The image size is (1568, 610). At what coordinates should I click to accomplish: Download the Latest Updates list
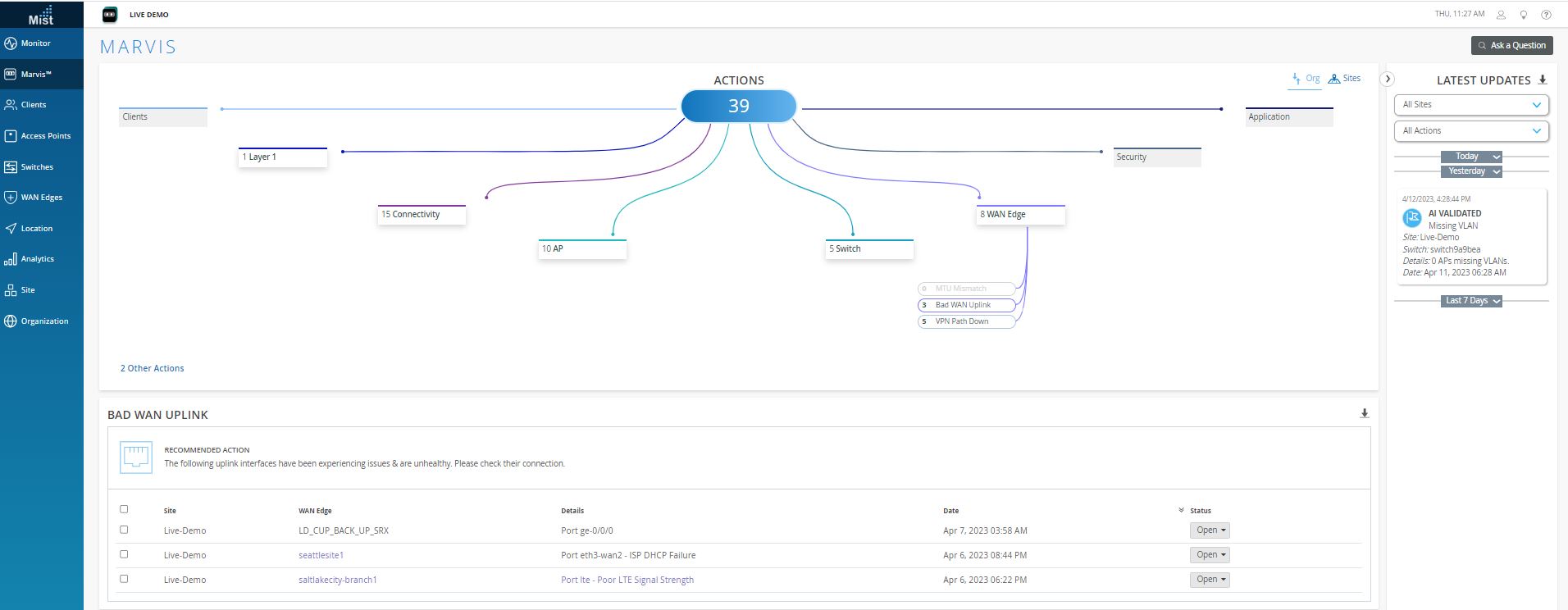(x=1542, y=80)
